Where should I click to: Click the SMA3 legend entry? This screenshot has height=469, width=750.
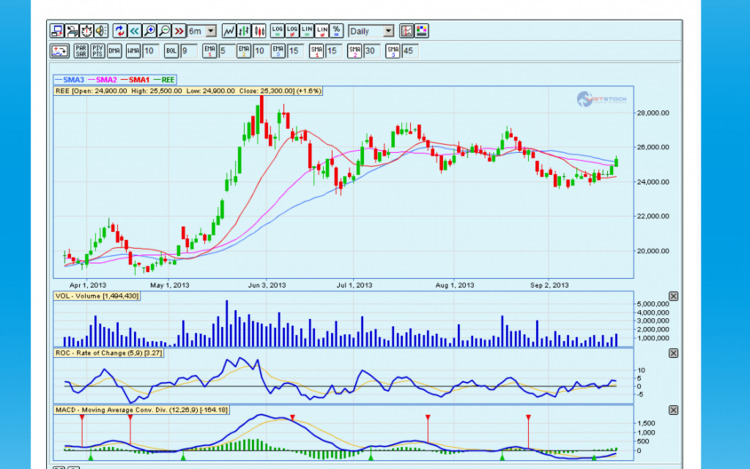coord(70,80)
